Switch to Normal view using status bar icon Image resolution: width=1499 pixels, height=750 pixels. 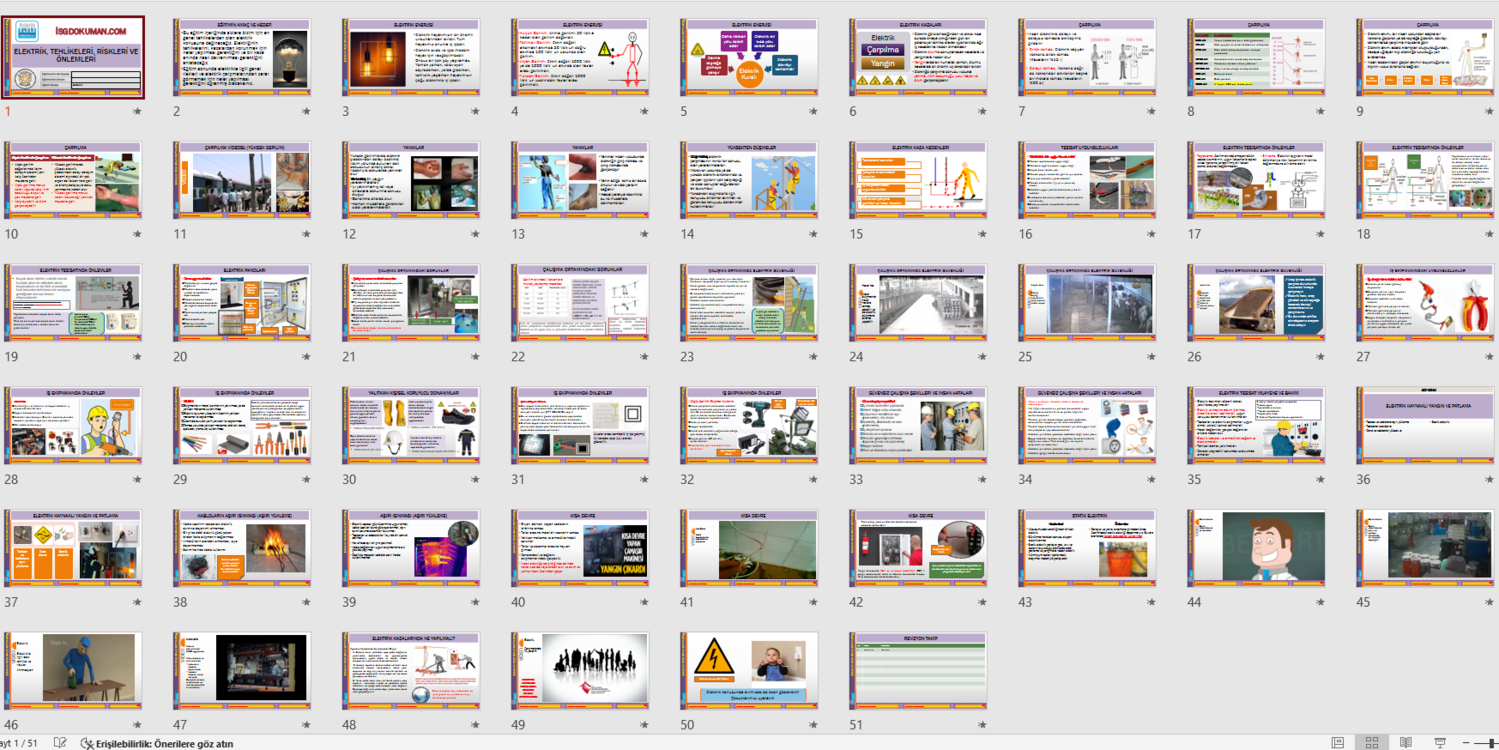pos(1337,743)
